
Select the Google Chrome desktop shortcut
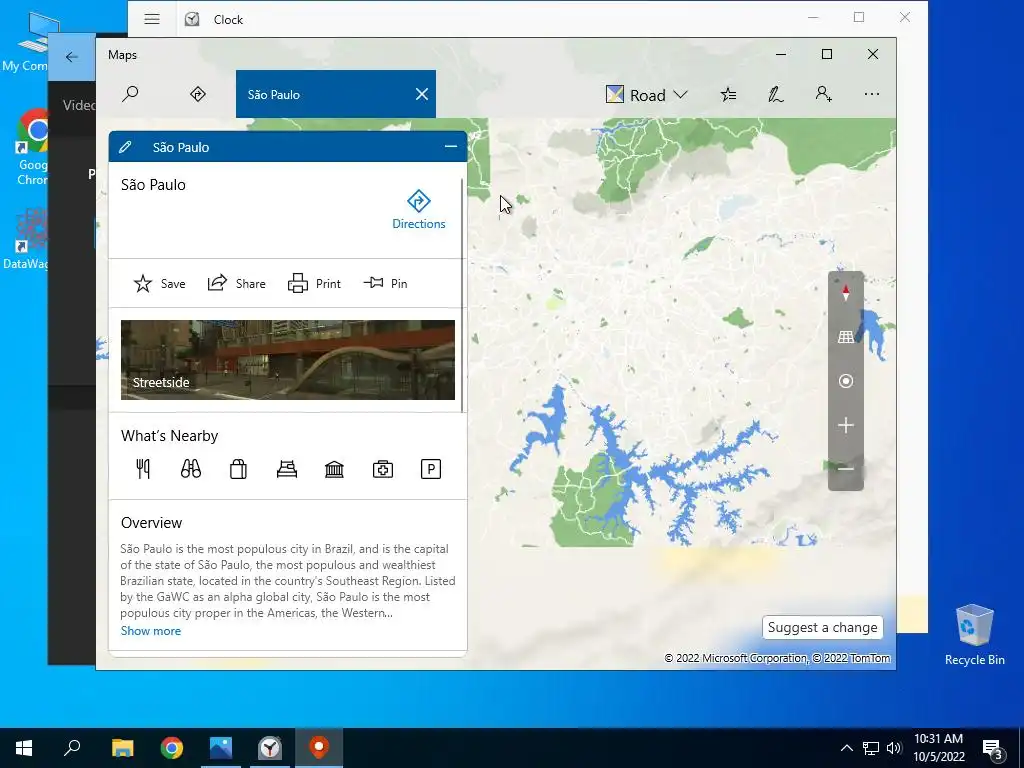tap(33, 148)
